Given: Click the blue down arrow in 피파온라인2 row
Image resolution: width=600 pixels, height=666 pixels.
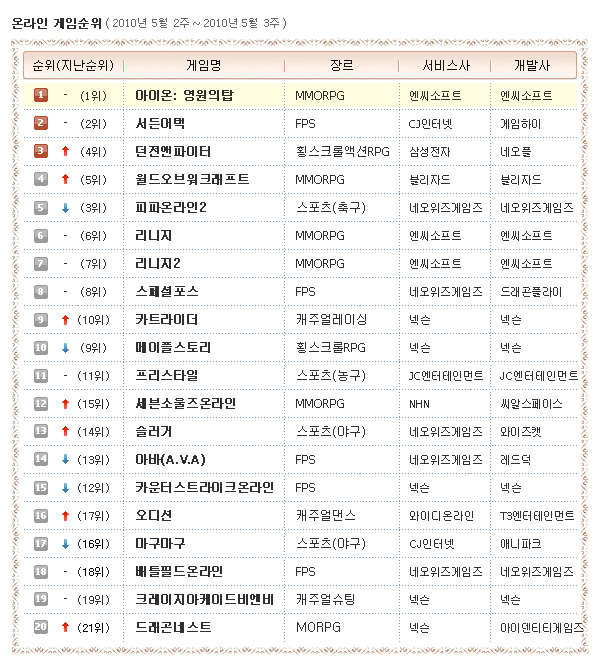Looking at the screenshot, I should pyautogui.click(x=65, y=208).
